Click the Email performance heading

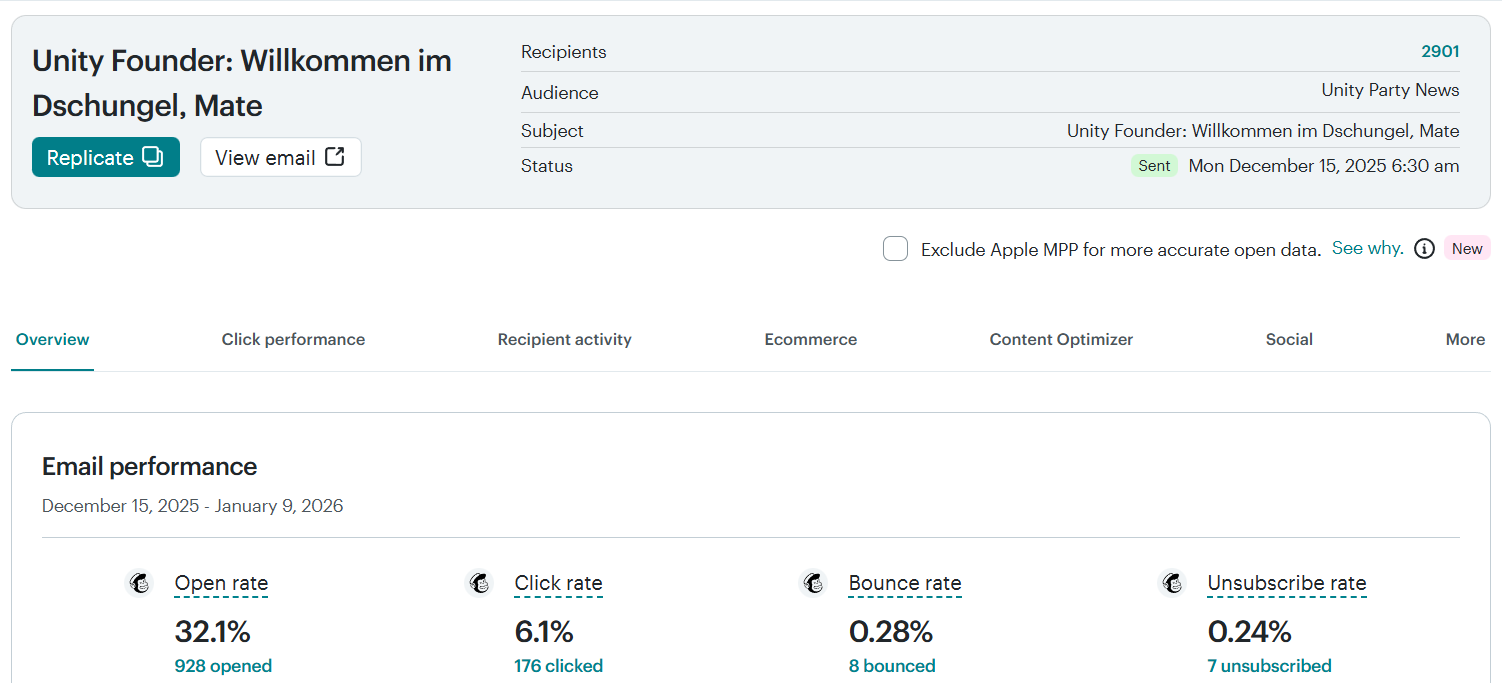[x=149, y=466]
